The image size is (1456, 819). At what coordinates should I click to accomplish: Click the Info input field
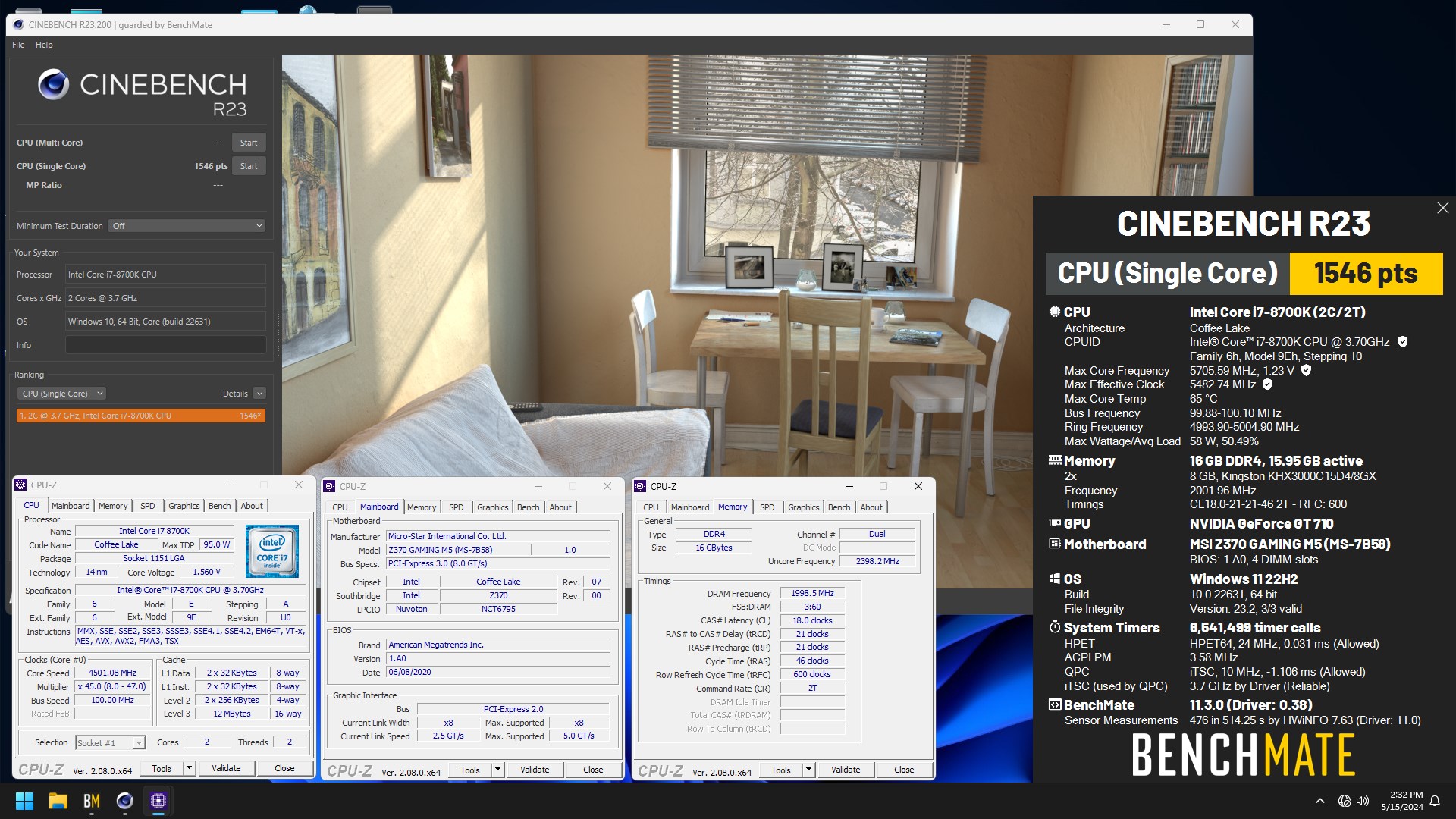(x=165, y=345)
